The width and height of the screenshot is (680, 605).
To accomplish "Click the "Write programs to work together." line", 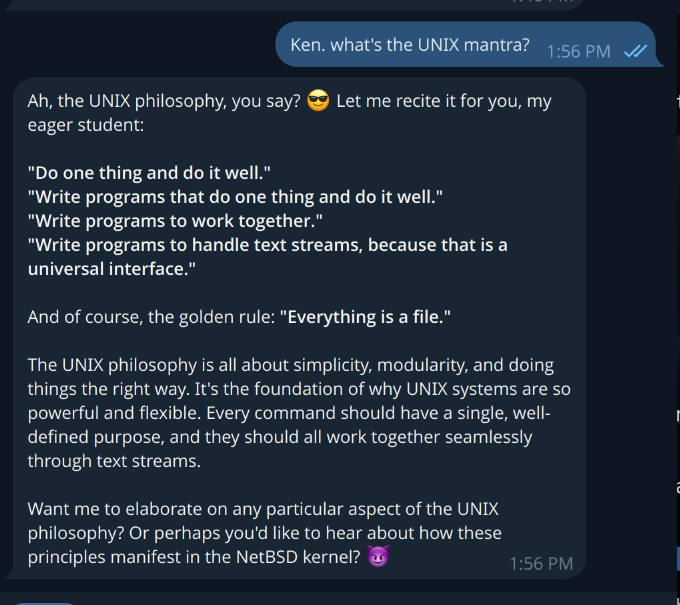I will click(x=175, y=220).
